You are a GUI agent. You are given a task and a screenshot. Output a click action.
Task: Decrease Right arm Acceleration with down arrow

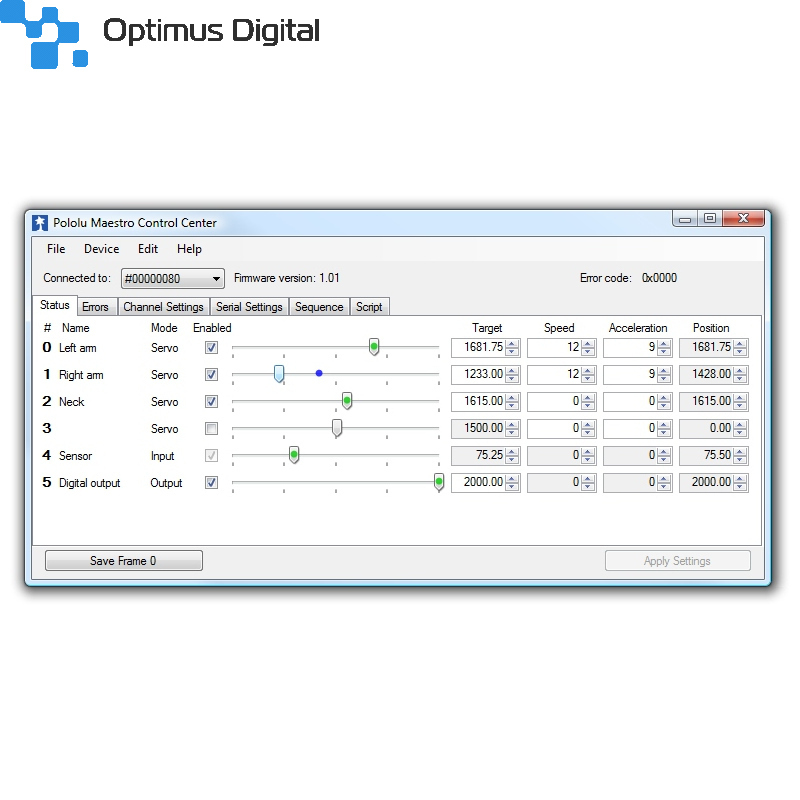[x=664, y=379]
